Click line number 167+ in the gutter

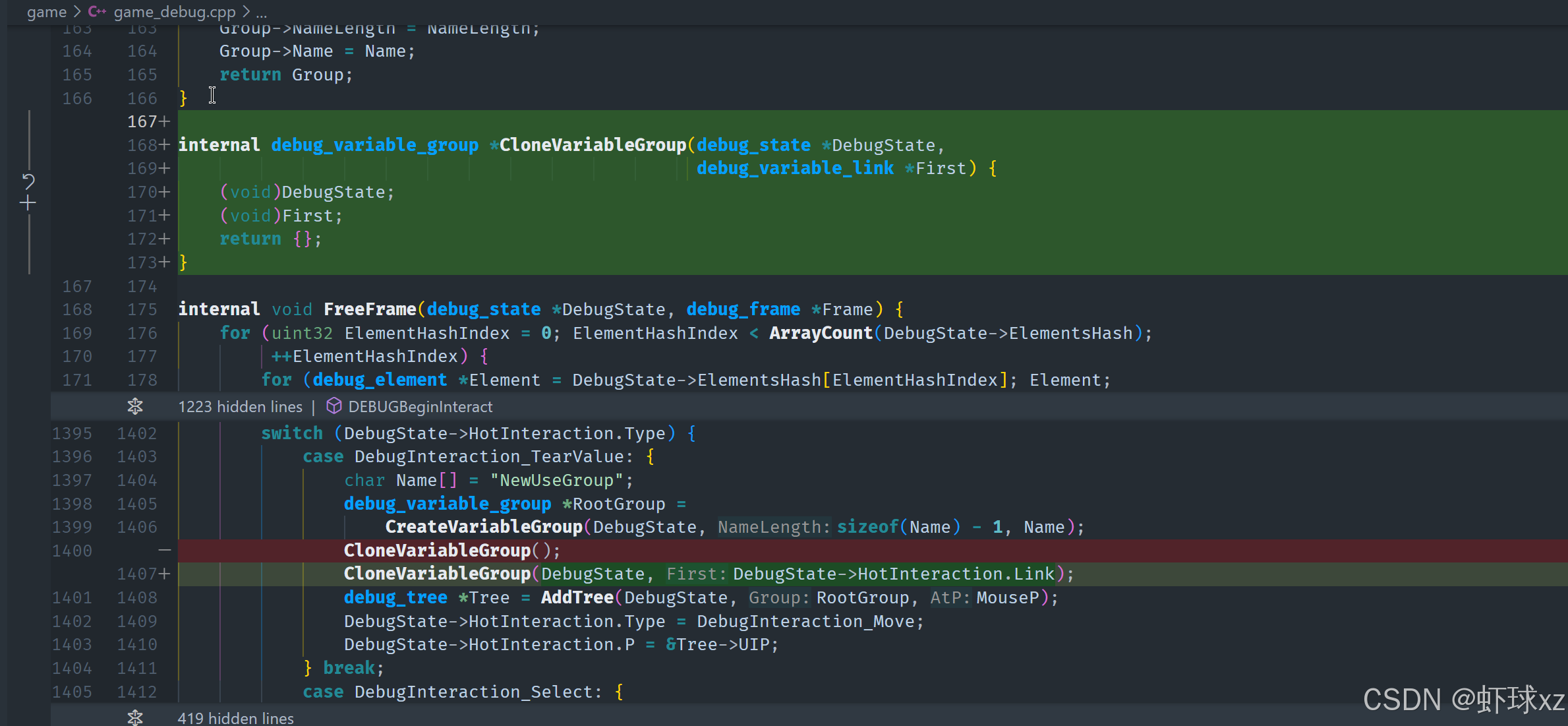(142, 121)
